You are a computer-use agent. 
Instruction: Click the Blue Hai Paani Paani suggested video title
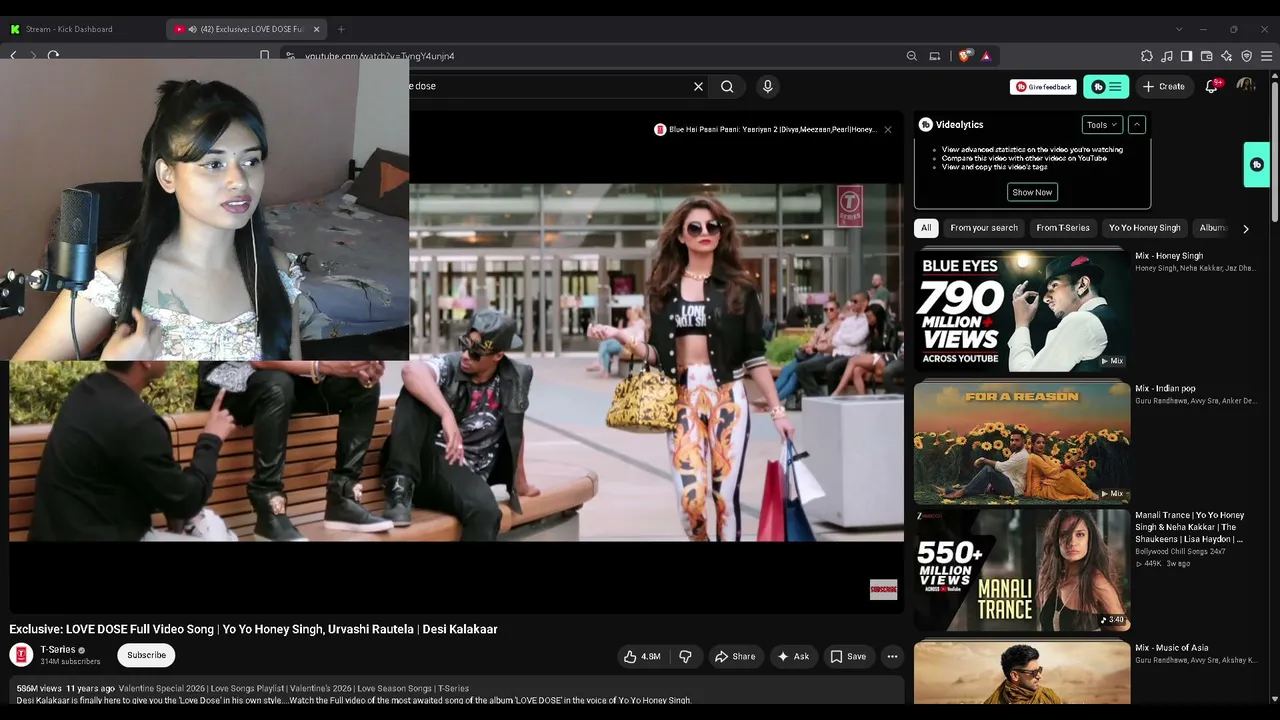pyautogui.click(x=772, y=130)
